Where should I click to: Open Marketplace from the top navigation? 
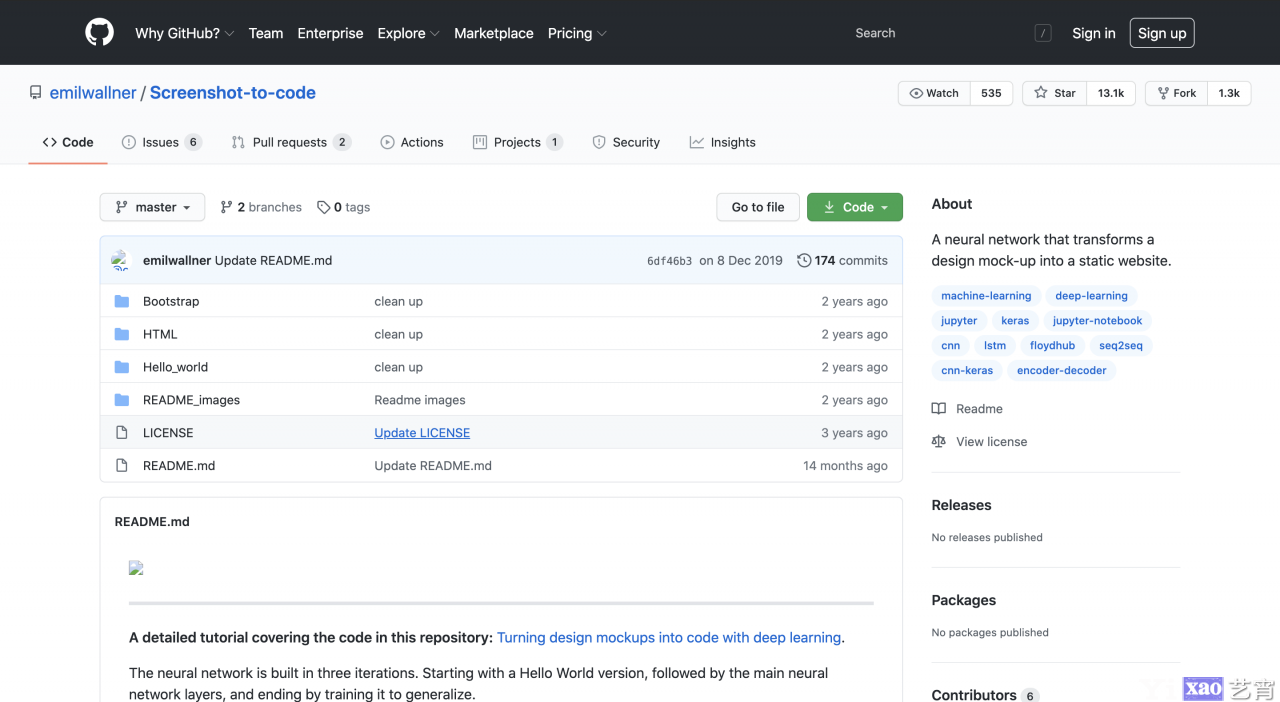click(494, 33)
